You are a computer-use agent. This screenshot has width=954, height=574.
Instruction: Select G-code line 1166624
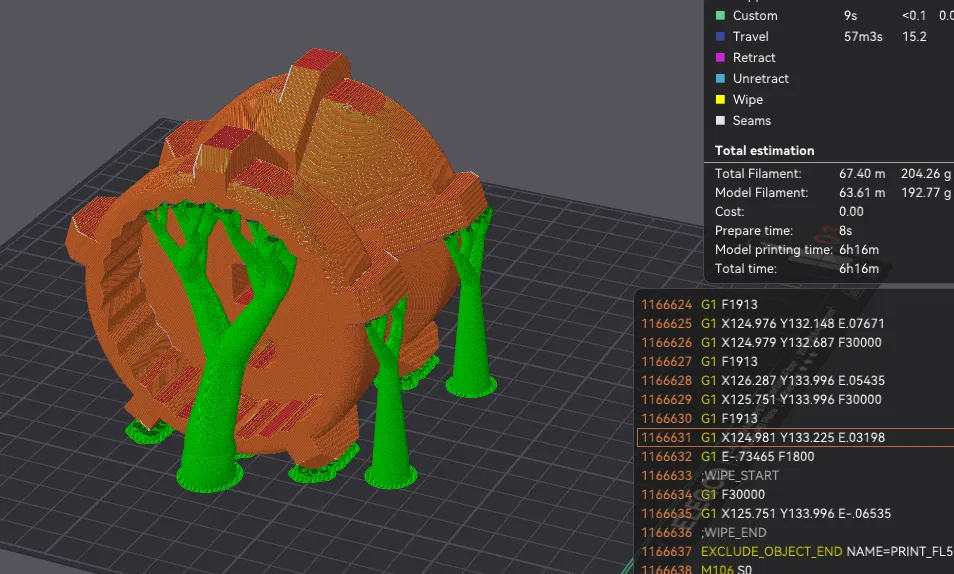(x=795, y=304)
